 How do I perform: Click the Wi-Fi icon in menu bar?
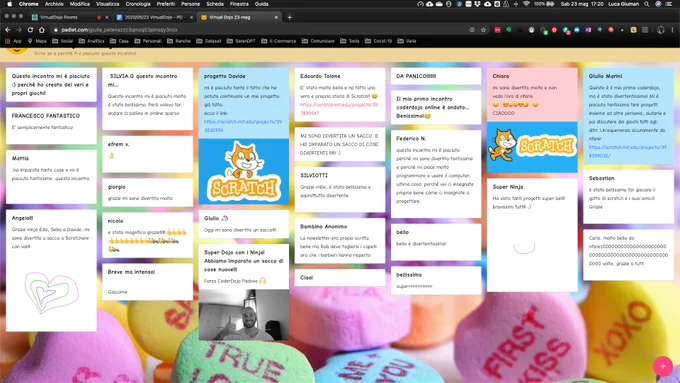[526, 4]
